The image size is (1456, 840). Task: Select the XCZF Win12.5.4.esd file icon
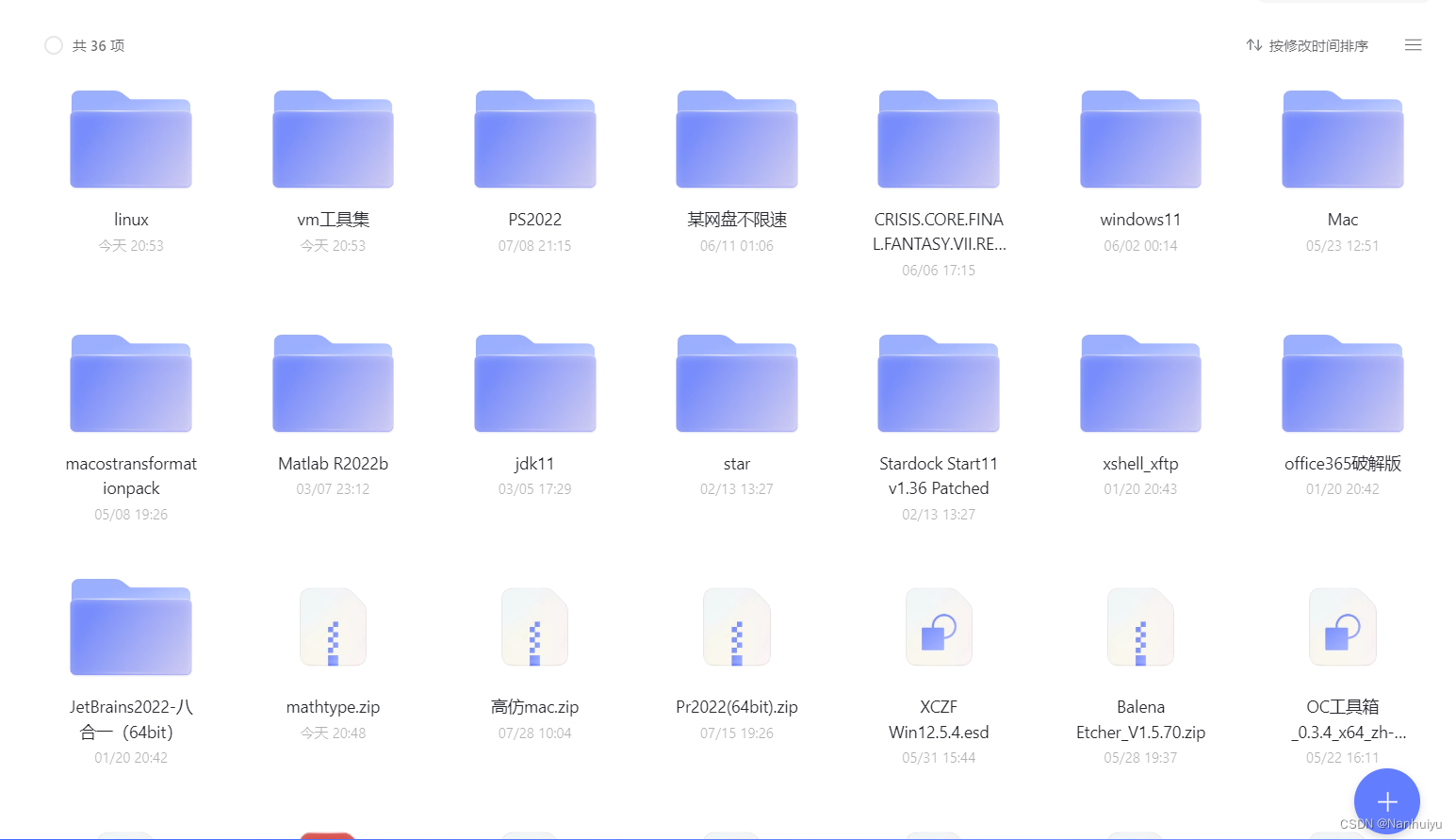939,627
